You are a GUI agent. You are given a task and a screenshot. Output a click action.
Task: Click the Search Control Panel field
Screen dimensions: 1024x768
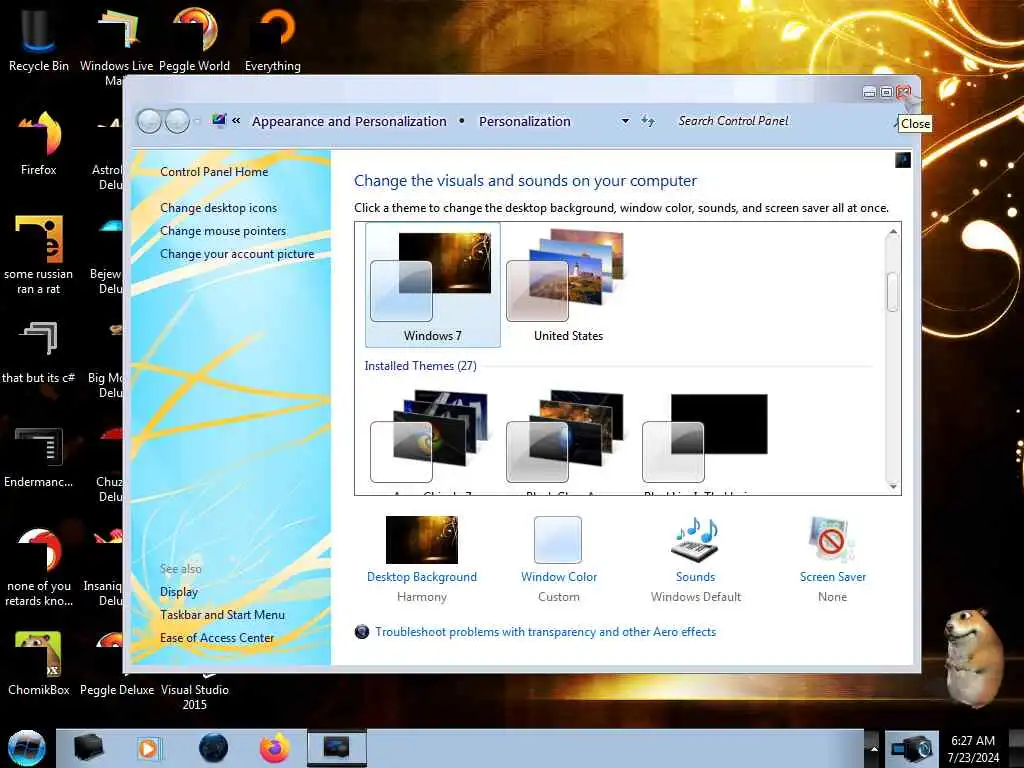[x=780, y=121]
